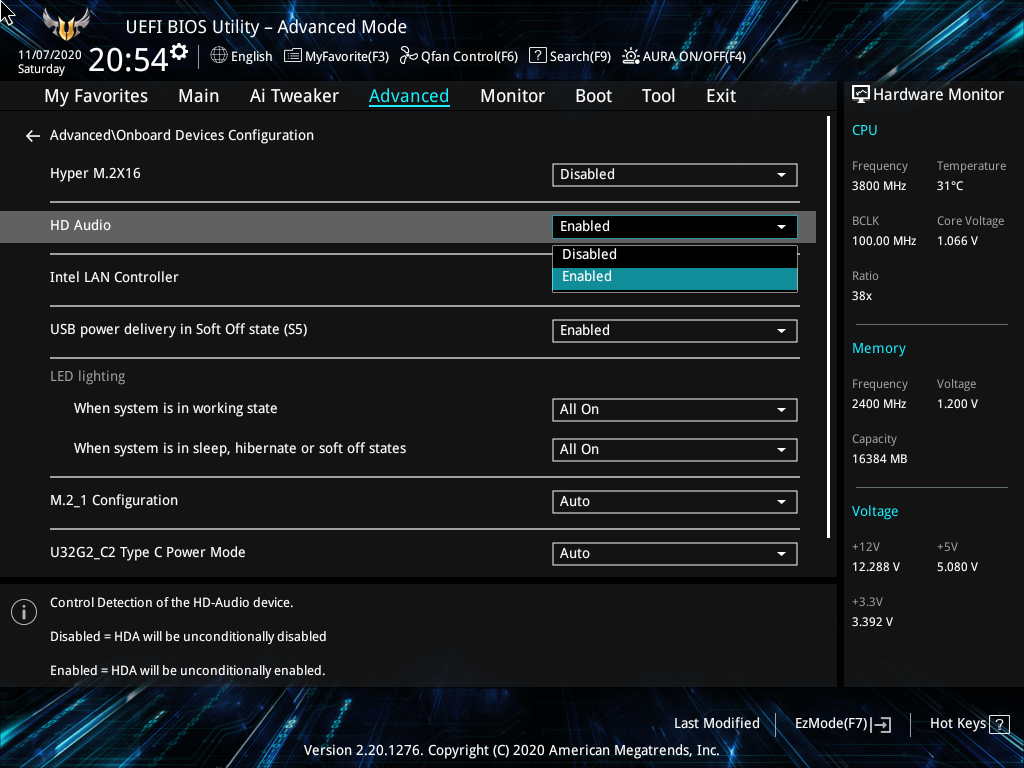Click the 31°C temperature value
This screenshot has height=768, width=1024.
(950, 186)
